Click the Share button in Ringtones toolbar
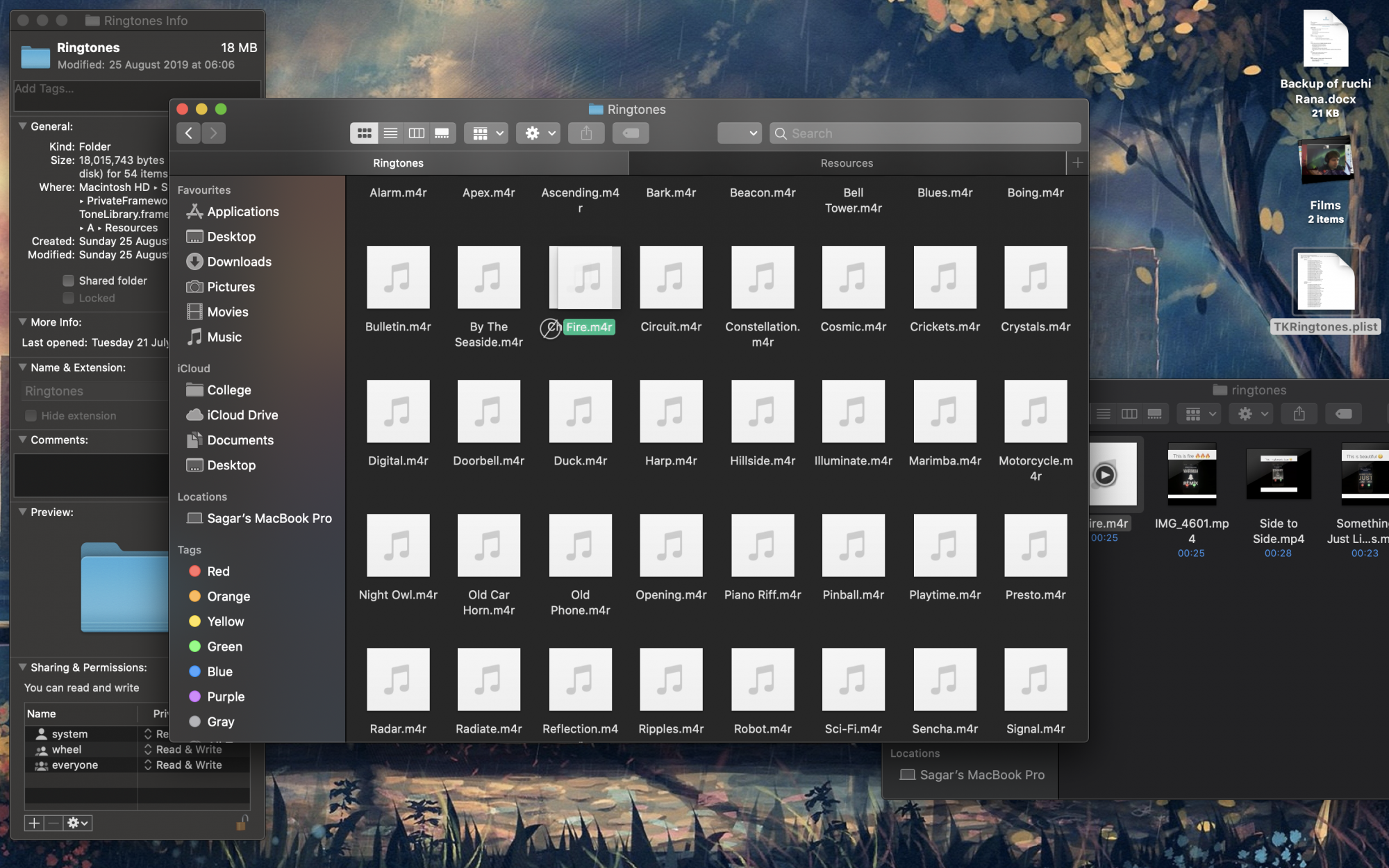This screenshot has width=1389, height=868. 586,133
